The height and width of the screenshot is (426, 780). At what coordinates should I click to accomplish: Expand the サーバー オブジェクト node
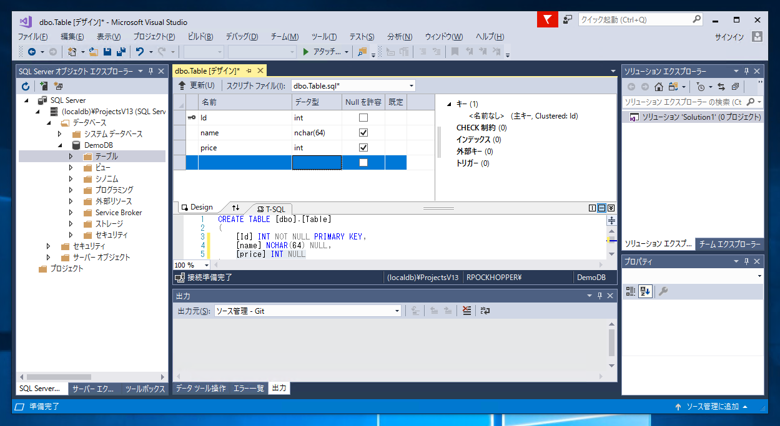point(48,257)
